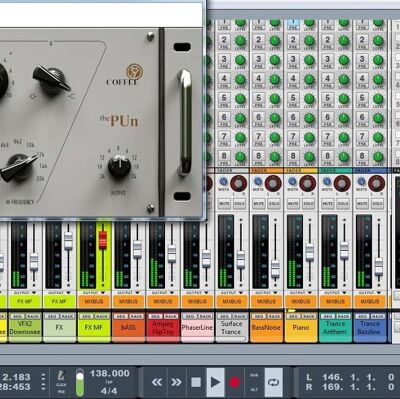Image resolution: width=400 pixels, height=399 pixels.
Task: Open output routing dropdown on bASS channel
Action: click(137, 292)
